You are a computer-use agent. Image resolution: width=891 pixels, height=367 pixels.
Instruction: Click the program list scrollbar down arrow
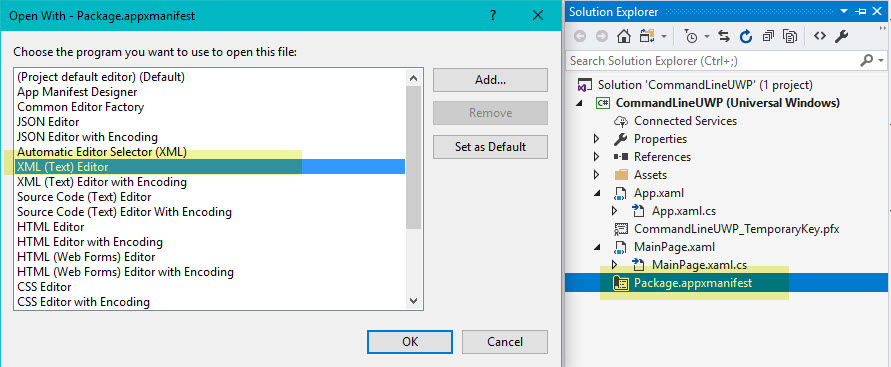pyautogui.click(x=414, y=301)
